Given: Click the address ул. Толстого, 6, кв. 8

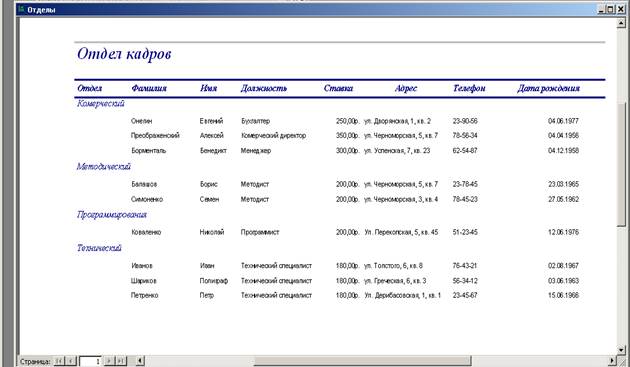Looking at the screenshot, I should (x=393, y=266).
